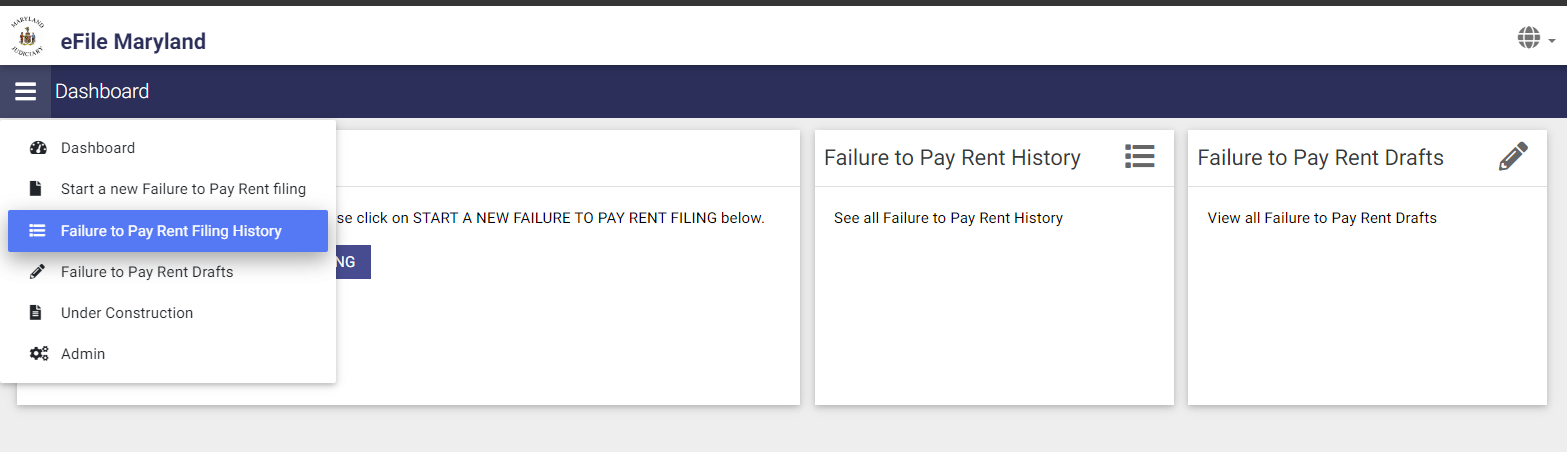Click View all Failure to Pay Rent Drafts link
This screenshot has width=1567, height=452.
[x=1322, y=218]
